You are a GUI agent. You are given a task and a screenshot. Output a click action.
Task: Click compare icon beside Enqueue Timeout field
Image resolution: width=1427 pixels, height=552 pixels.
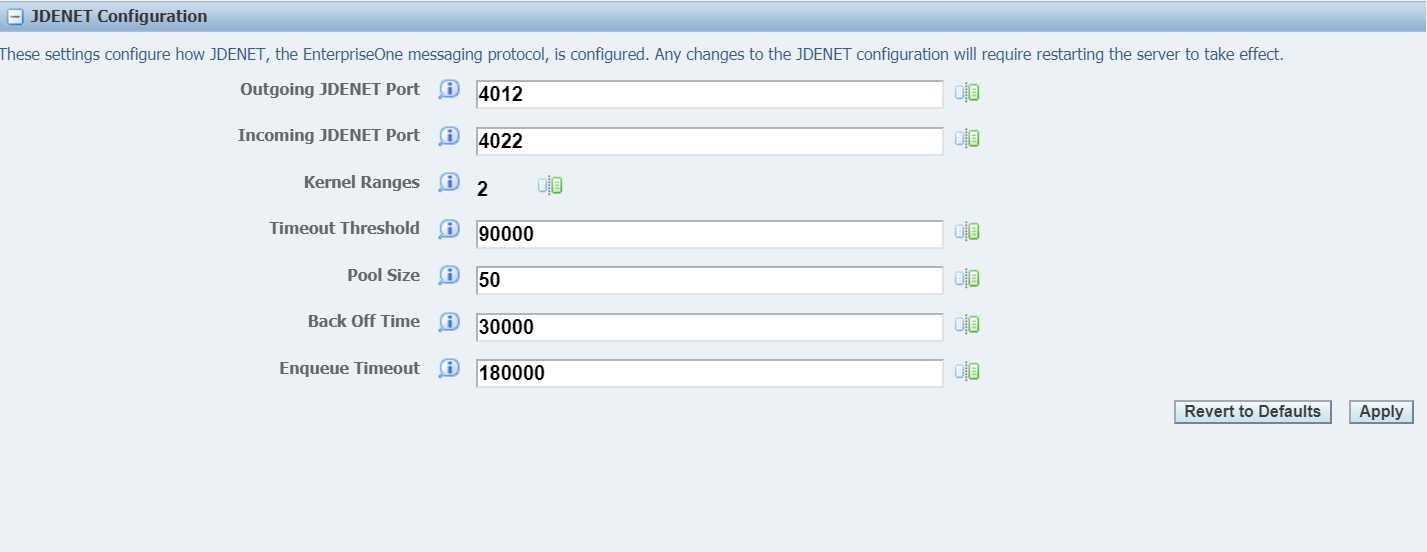click(x=966, y=371)
